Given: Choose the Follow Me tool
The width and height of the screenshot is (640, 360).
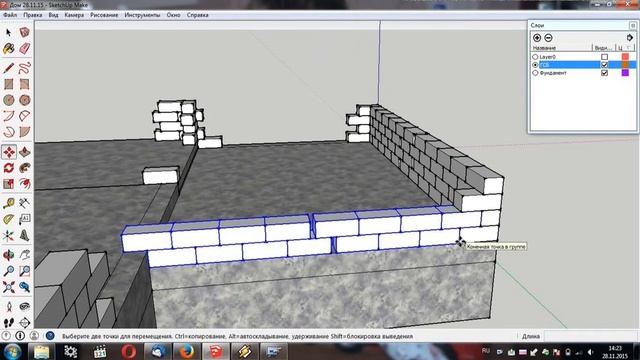Looking at the screenshot, I should [24, 168].
